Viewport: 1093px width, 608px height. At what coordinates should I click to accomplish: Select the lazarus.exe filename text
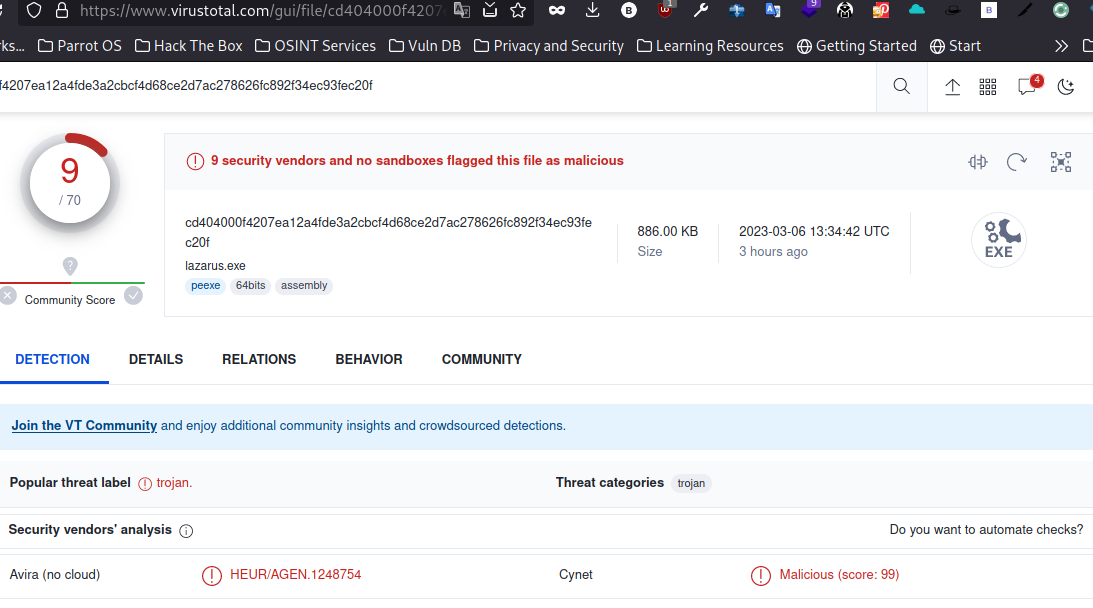point(215,266)
